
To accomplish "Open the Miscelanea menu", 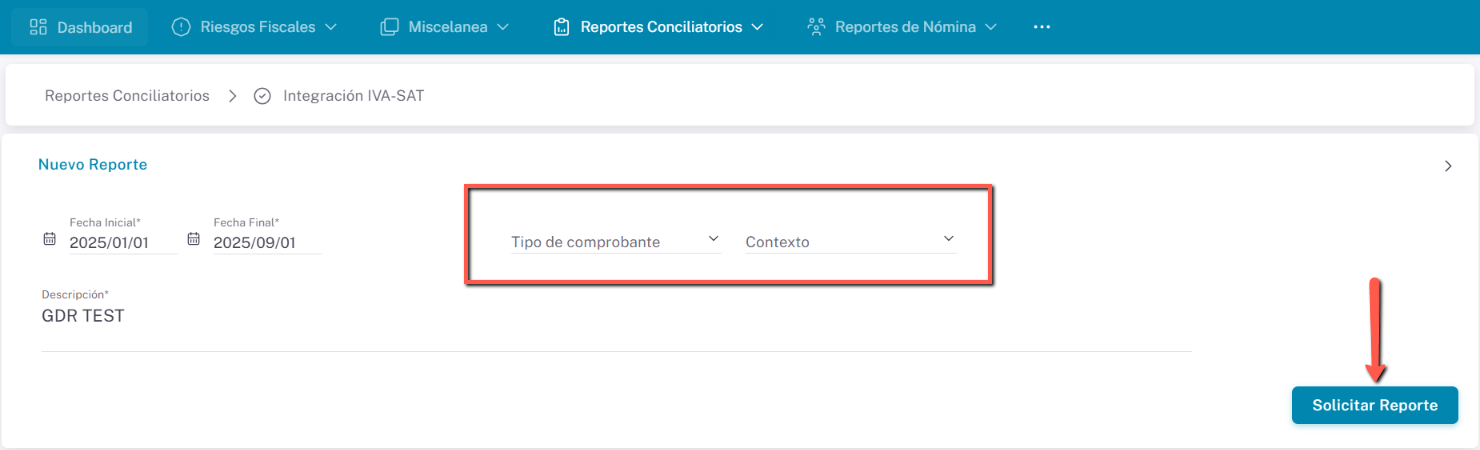I will (445, 27).
